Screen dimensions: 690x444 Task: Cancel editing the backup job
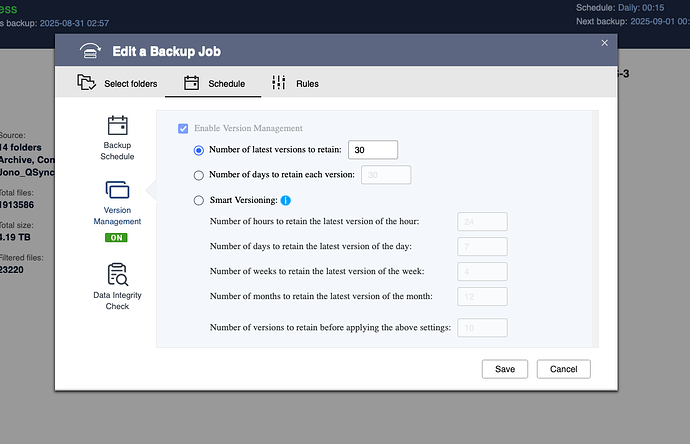click(x=564, y=369)
